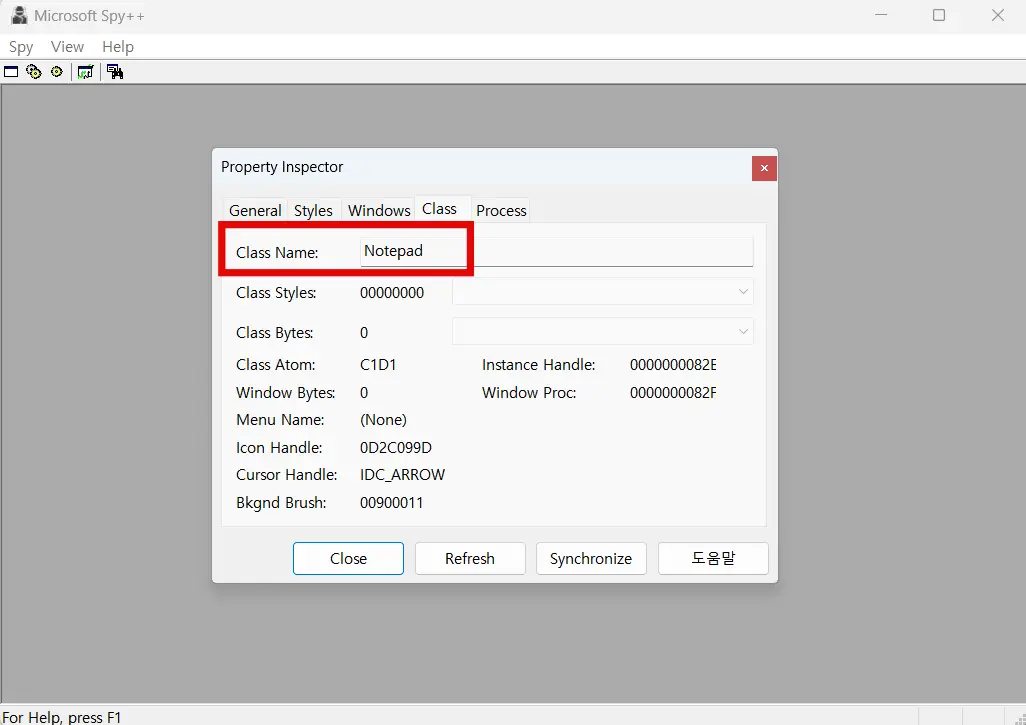Switch to the Process tab

501,211
